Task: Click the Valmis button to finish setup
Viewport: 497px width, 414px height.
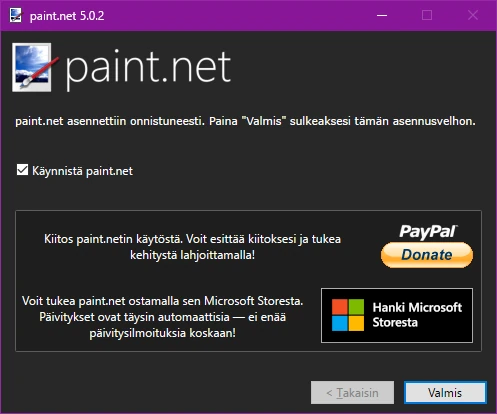Action: [445, 393]
